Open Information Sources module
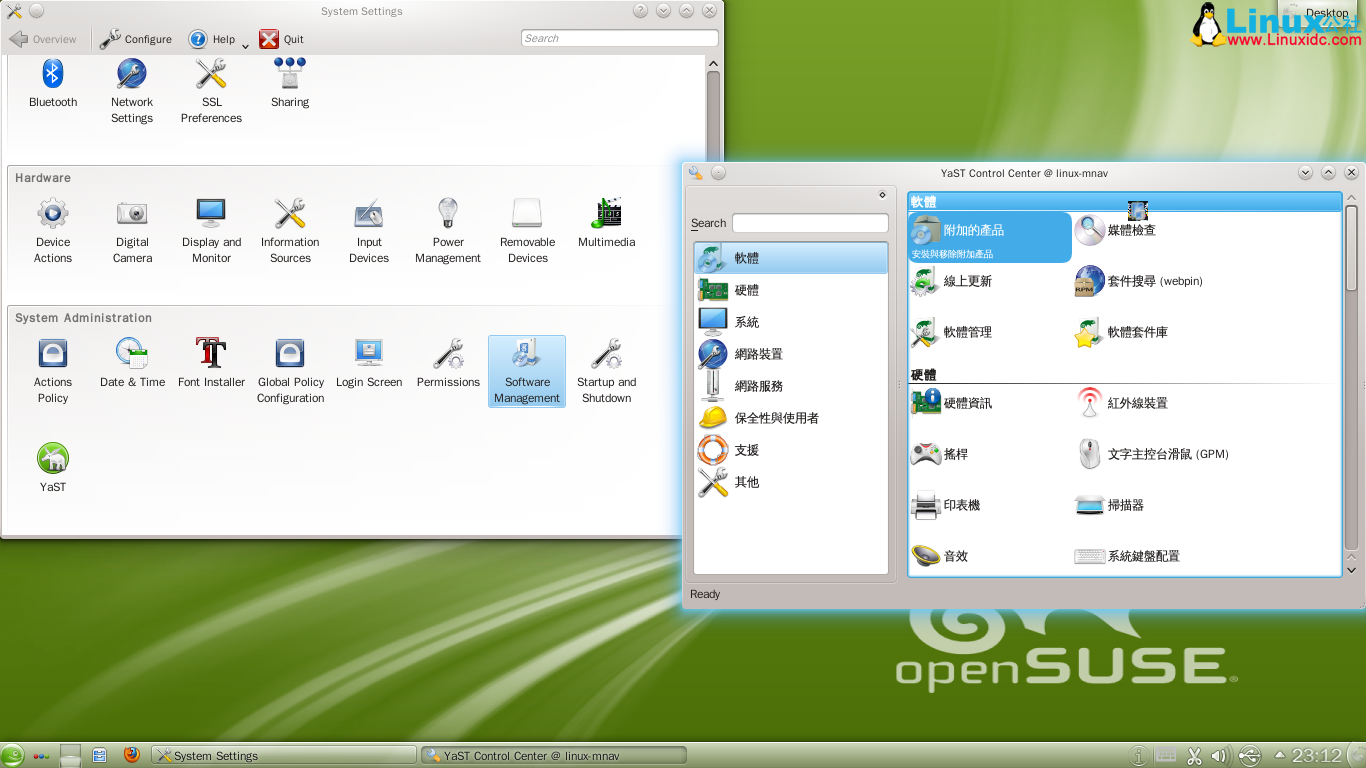The image size is (1366, 768). 290,231
